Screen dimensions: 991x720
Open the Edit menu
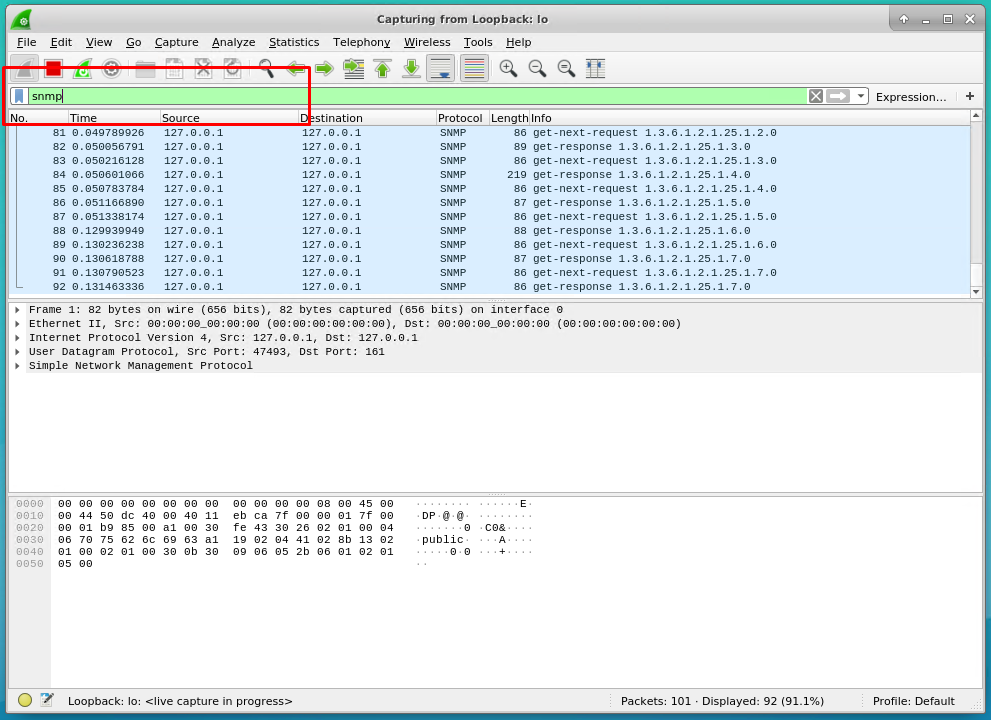click(61, 42)
